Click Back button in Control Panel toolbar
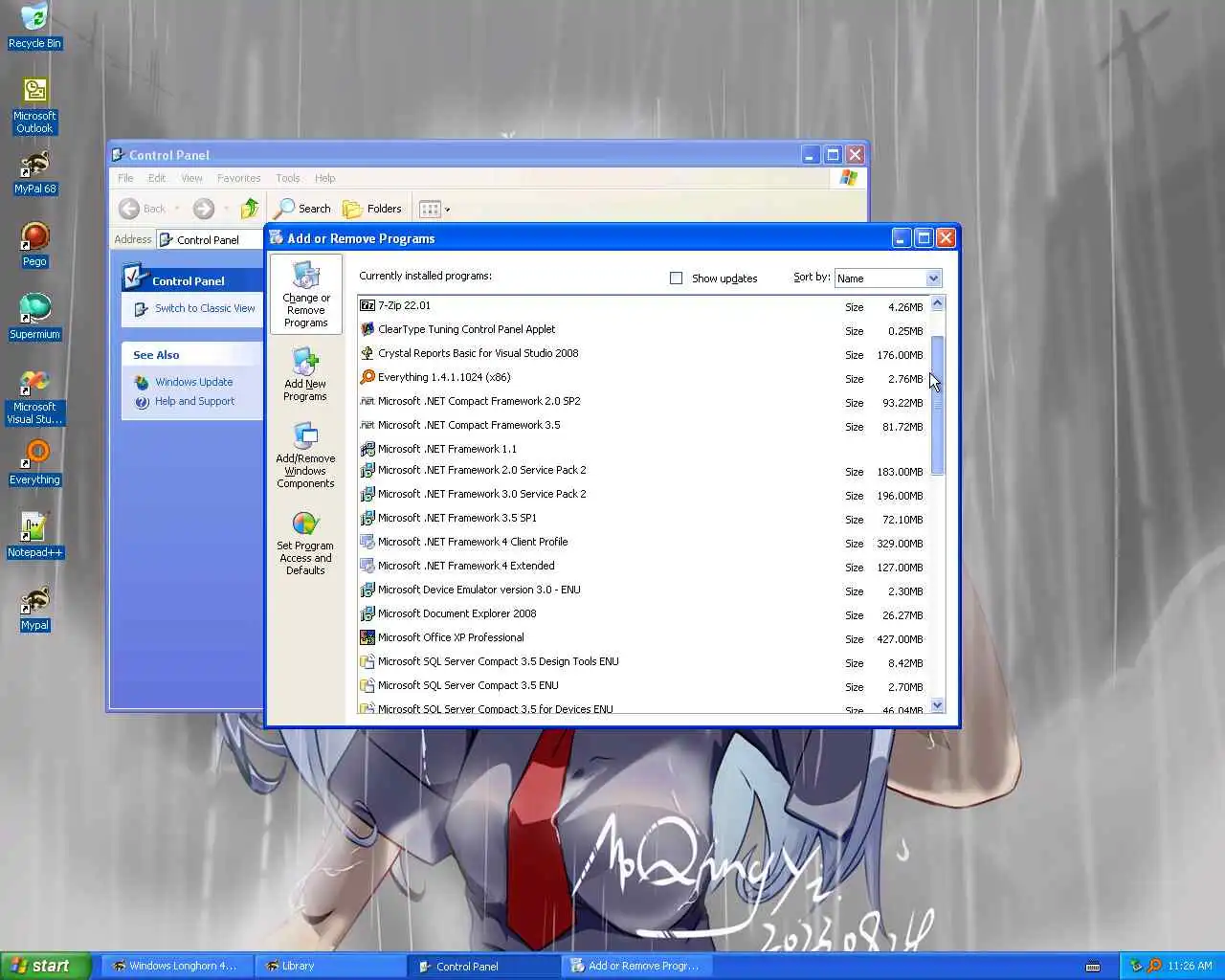Screen dimensions: 1225x980 (142, 209)
